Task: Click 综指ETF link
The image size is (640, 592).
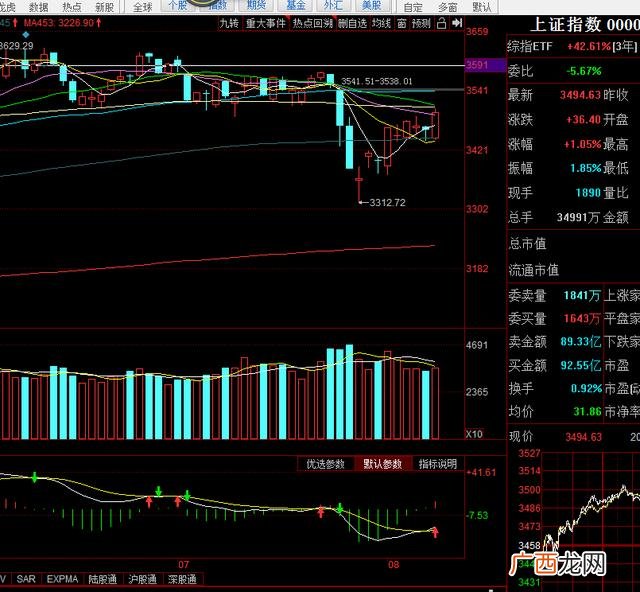Action: 530,47
